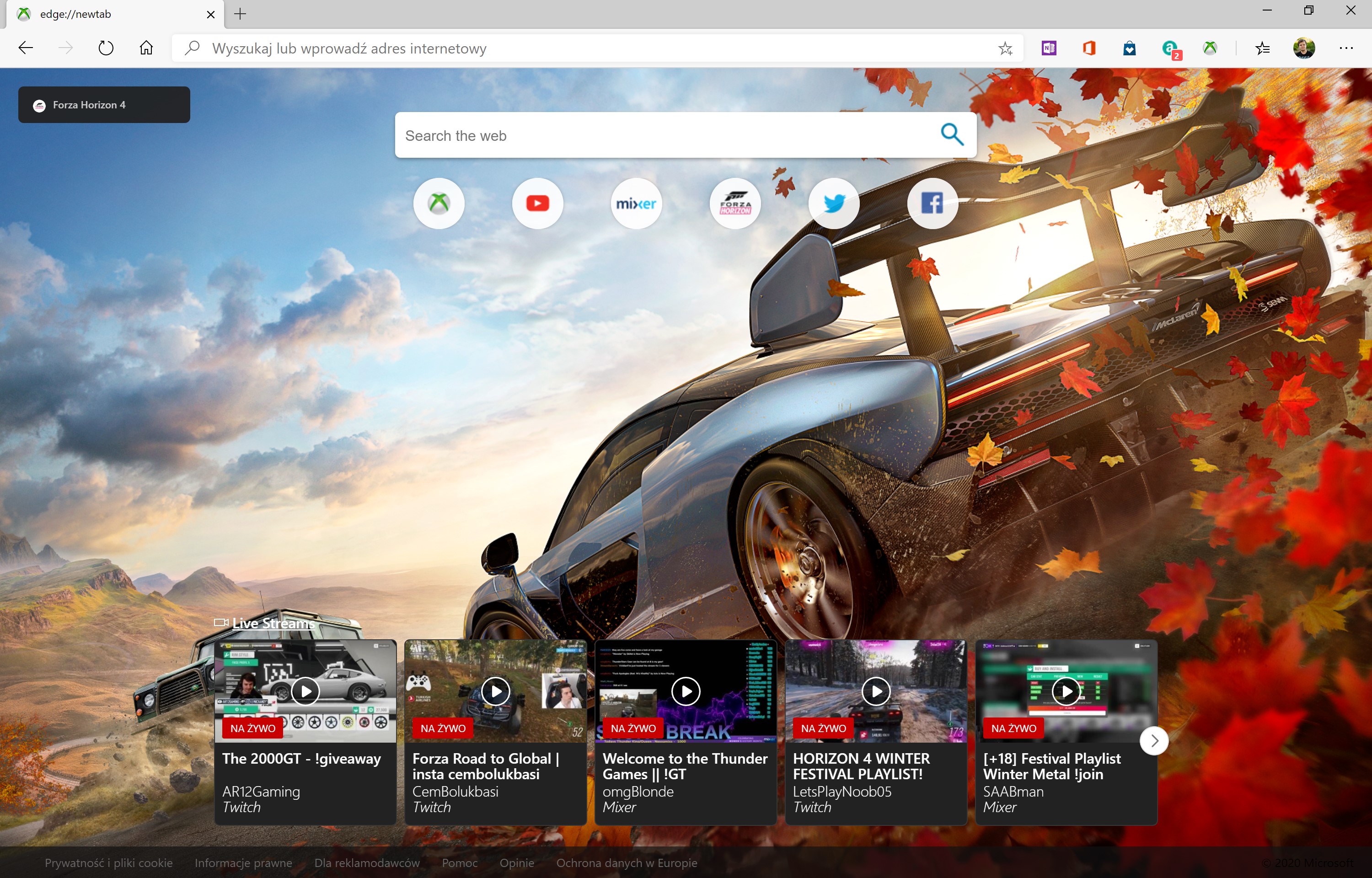Open the Forza Horizon 4 theme button
1372x878 pixels.
[104, 105]
